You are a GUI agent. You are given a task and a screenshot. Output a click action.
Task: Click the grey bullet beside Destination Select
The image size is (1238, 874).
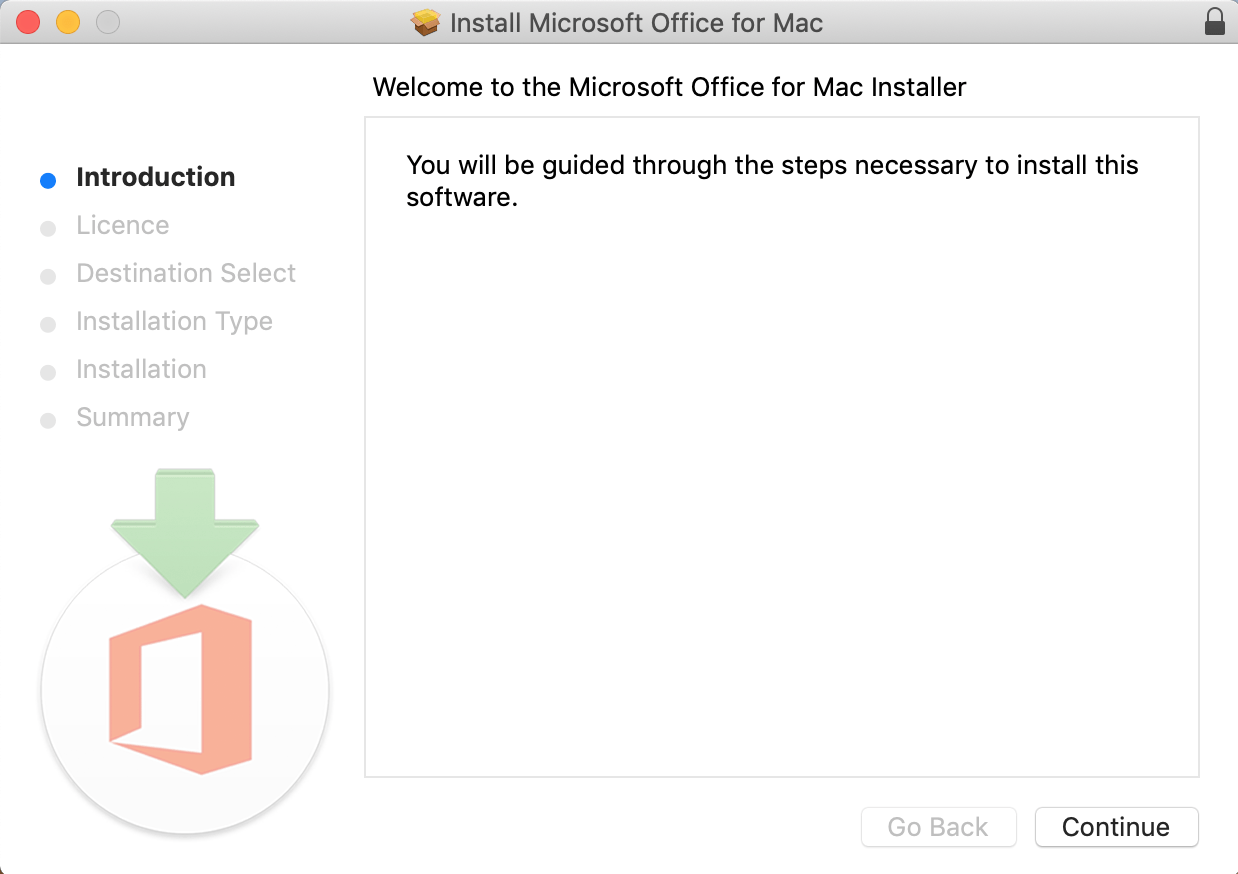[47, 277]
